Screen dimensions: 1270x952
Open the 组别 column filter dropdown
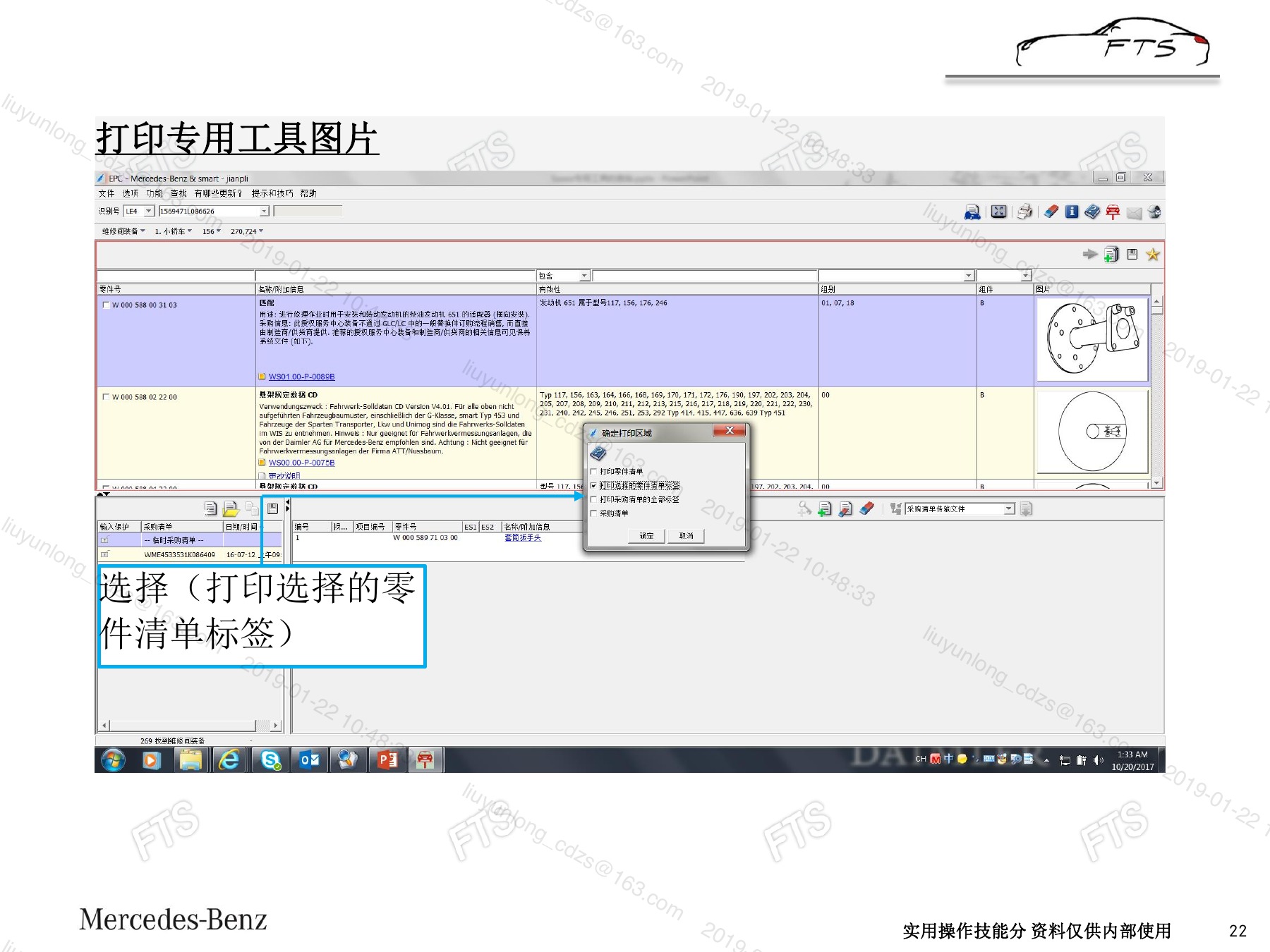coord(969,276)
